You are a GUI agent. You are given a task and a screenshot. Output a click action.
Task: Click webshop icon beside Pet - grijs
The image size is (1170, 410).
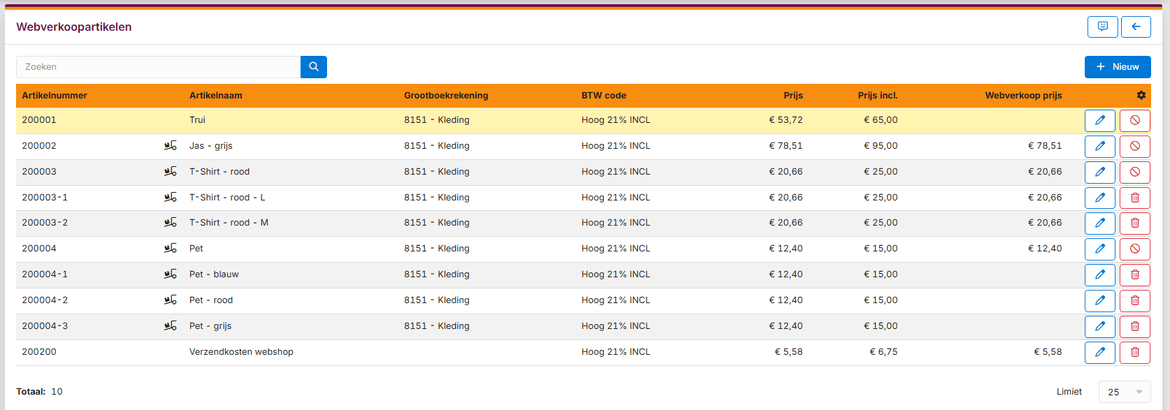tap(170, 326)
